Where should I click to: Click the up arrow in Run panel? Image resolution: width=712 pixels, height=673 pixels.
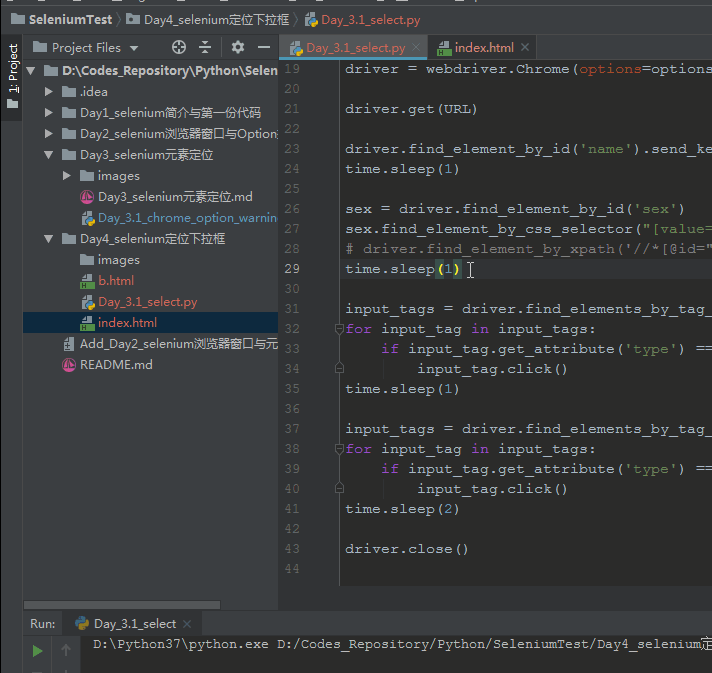click(x=66, y=650)
